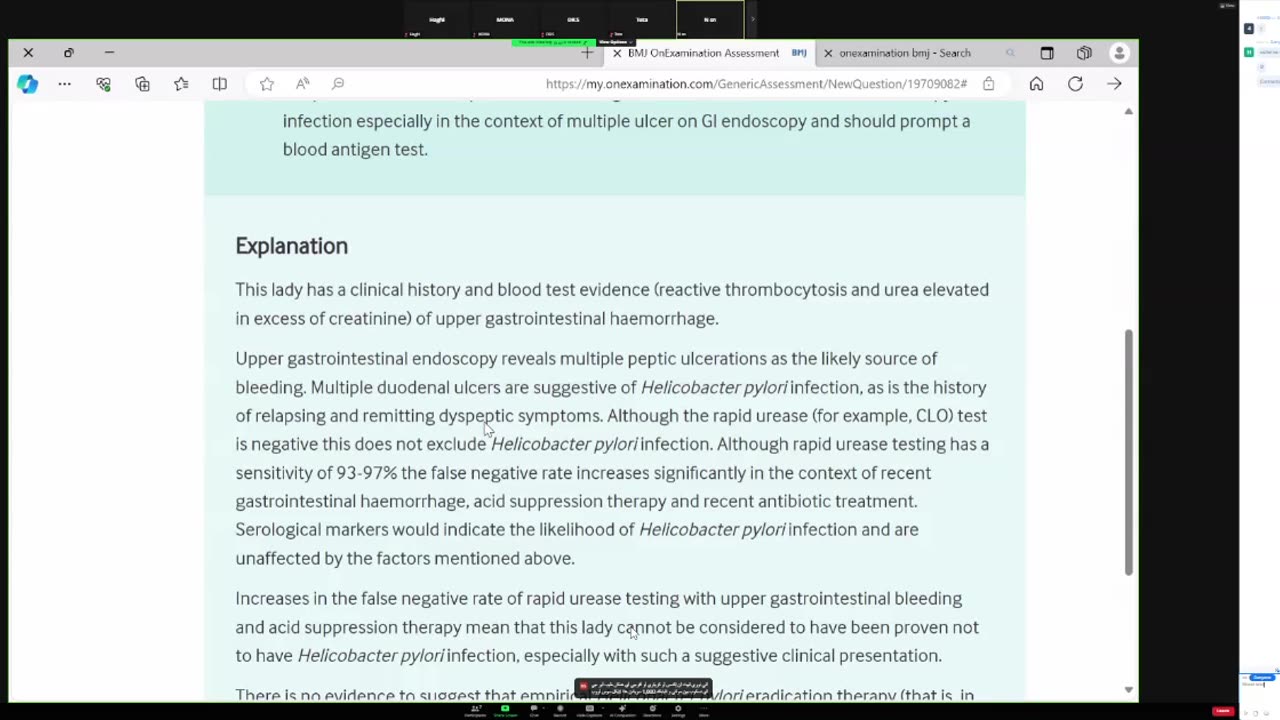Start Read aloud from the address bar
Viewport: 1280px width, 720px height.
303,84
